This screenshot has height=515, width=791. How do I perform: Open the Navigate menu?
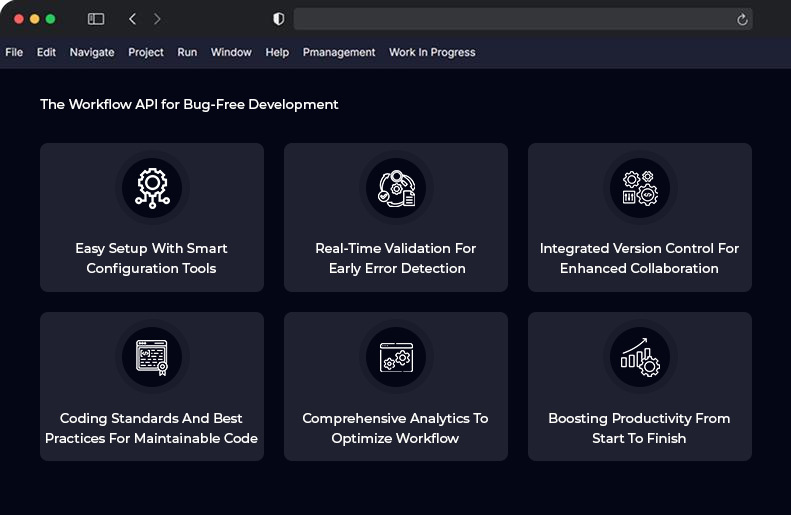[x=92, y=52]
